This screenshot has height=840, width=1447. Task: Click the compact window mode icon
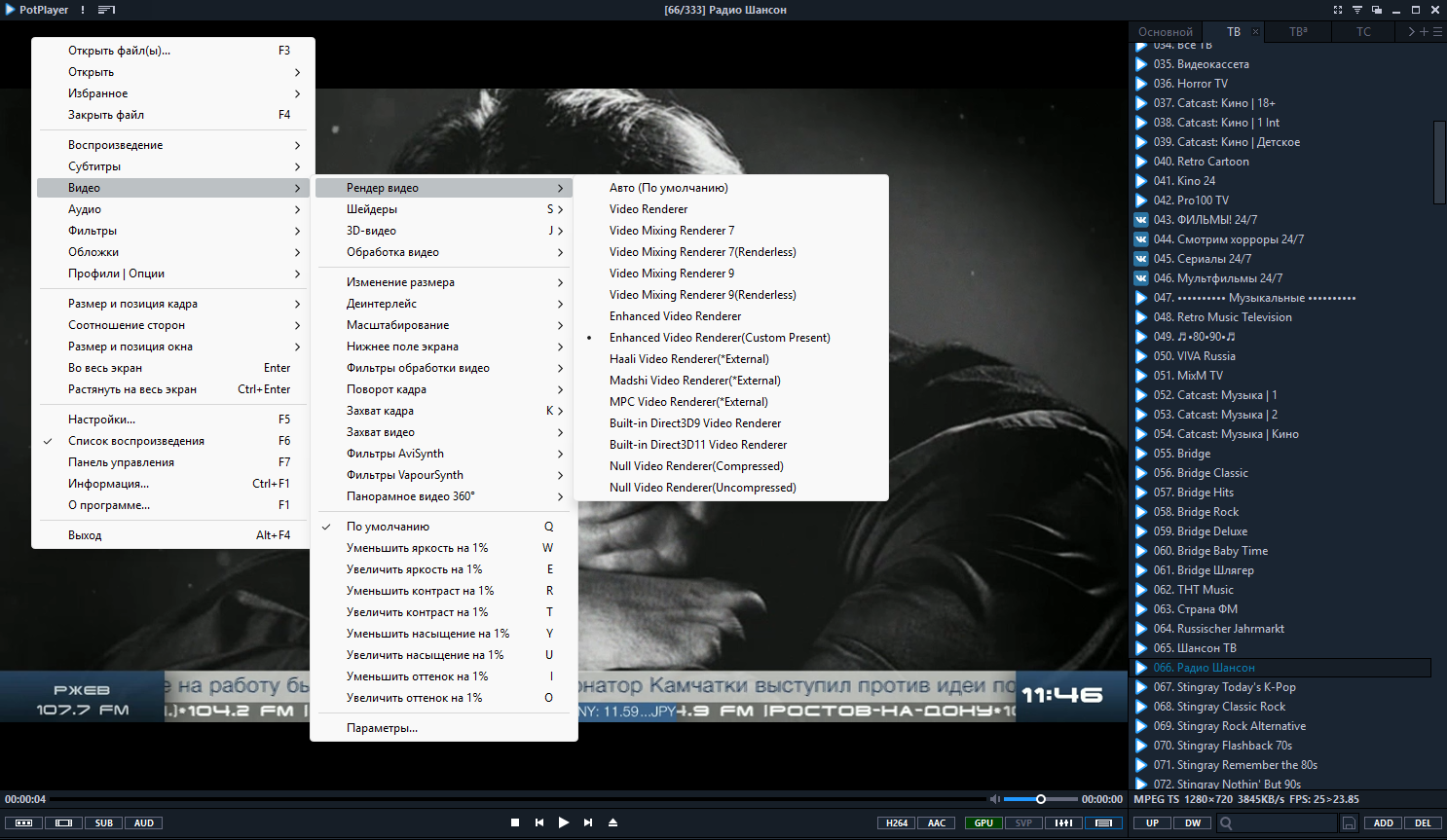1377,10
